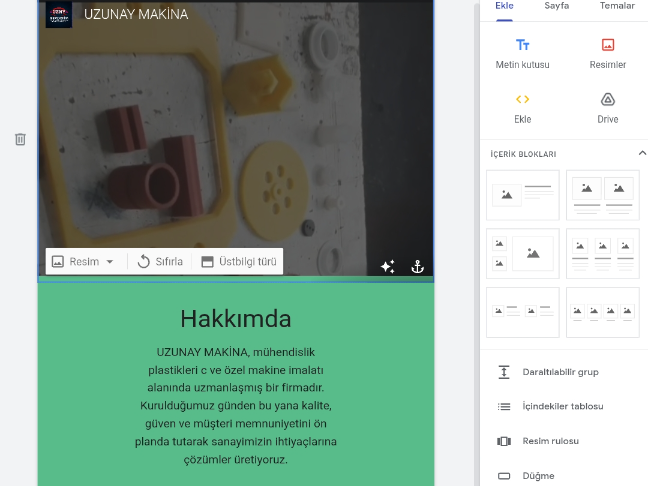Click the UZUNAY MAKİNA site logo
This screenshot has width=648, height=486.
click(x=59, y=14)
